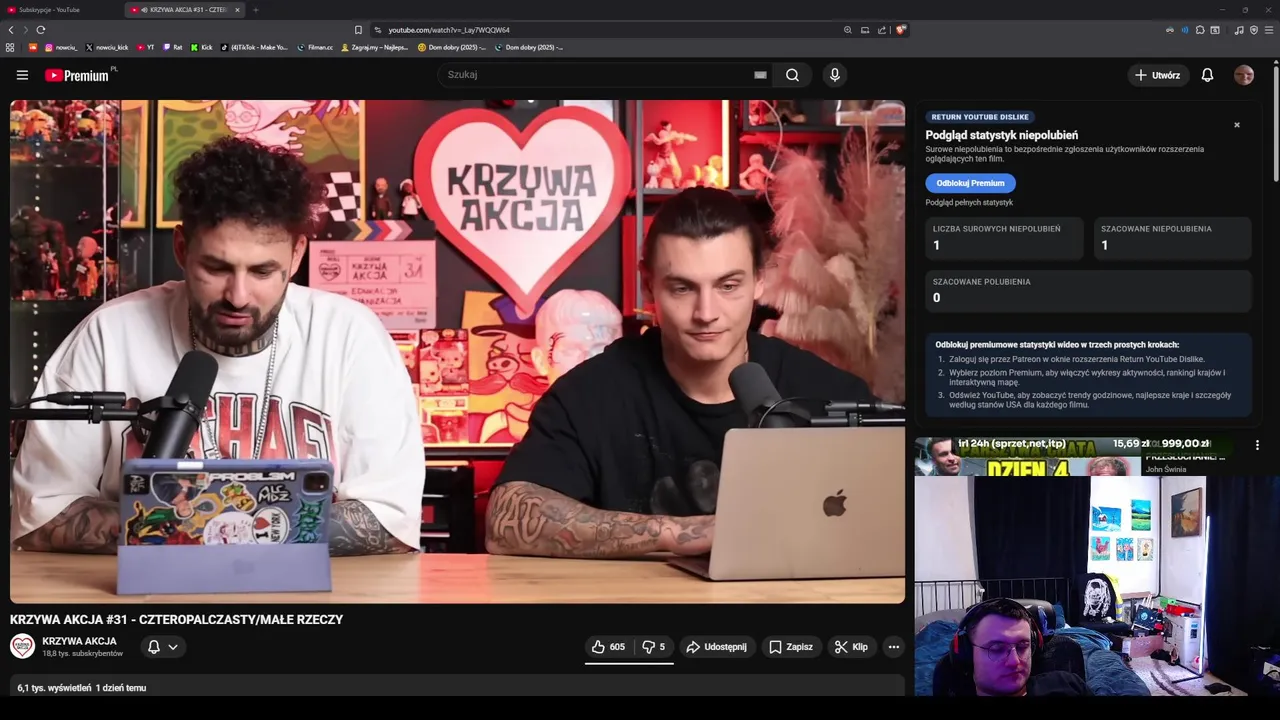Screen dimensions: 1280x720
Task: Click on the main video player
Action: (457, 352)
